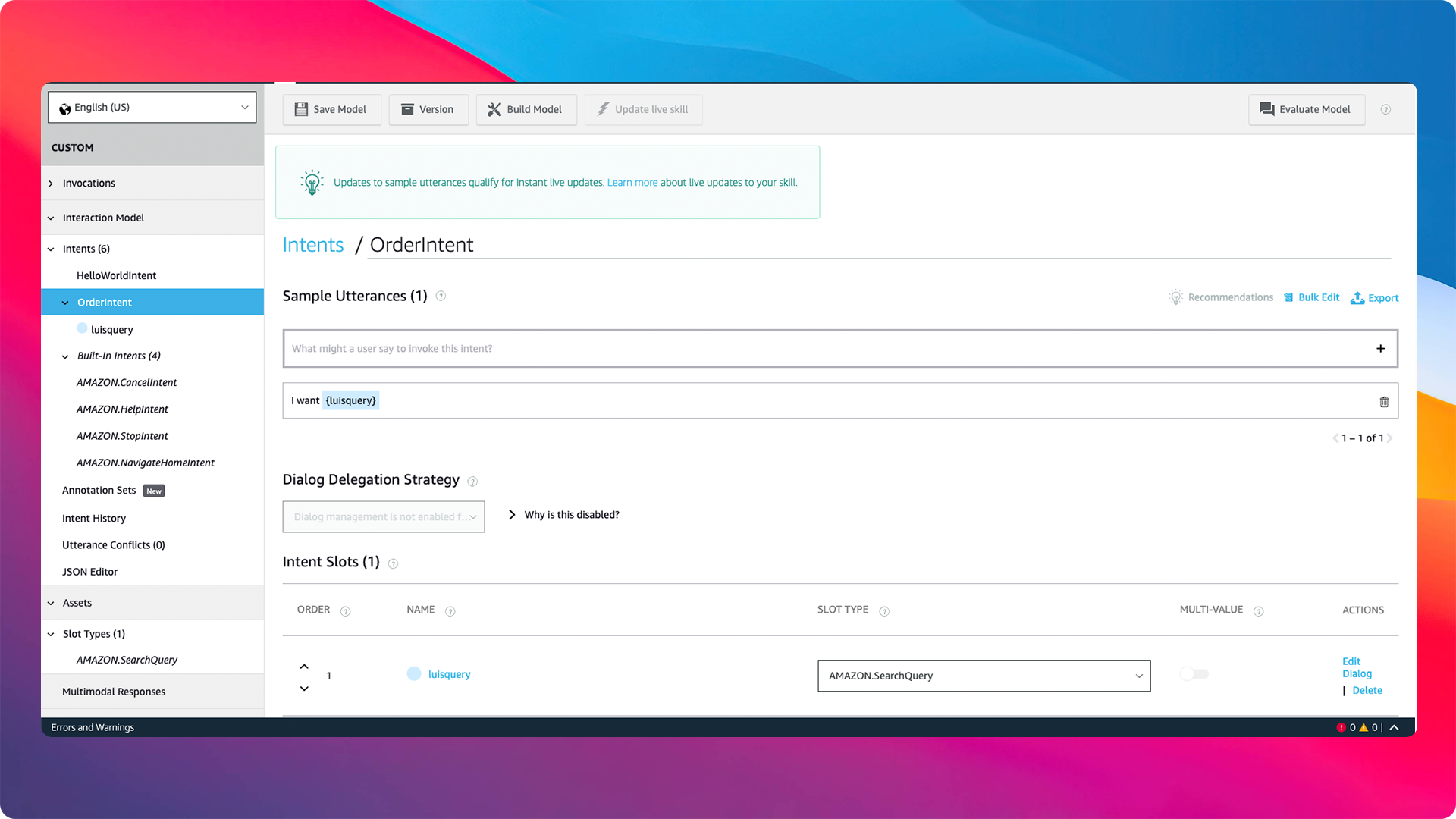Click Edit Dialog for the luisquery slot

1356,667
